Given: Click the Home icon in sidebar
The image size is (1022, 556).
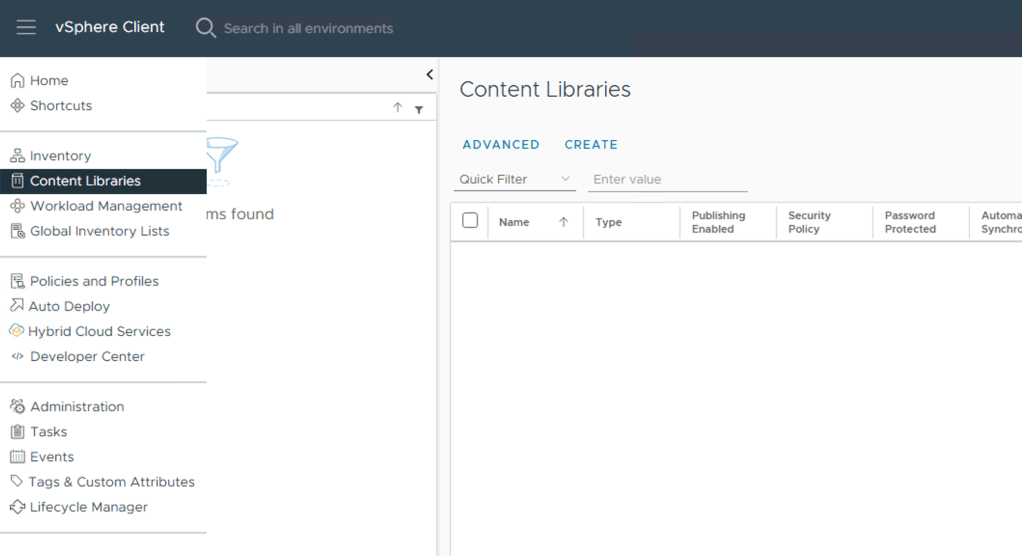Looking at the screenshot, I should coord(17,81).
